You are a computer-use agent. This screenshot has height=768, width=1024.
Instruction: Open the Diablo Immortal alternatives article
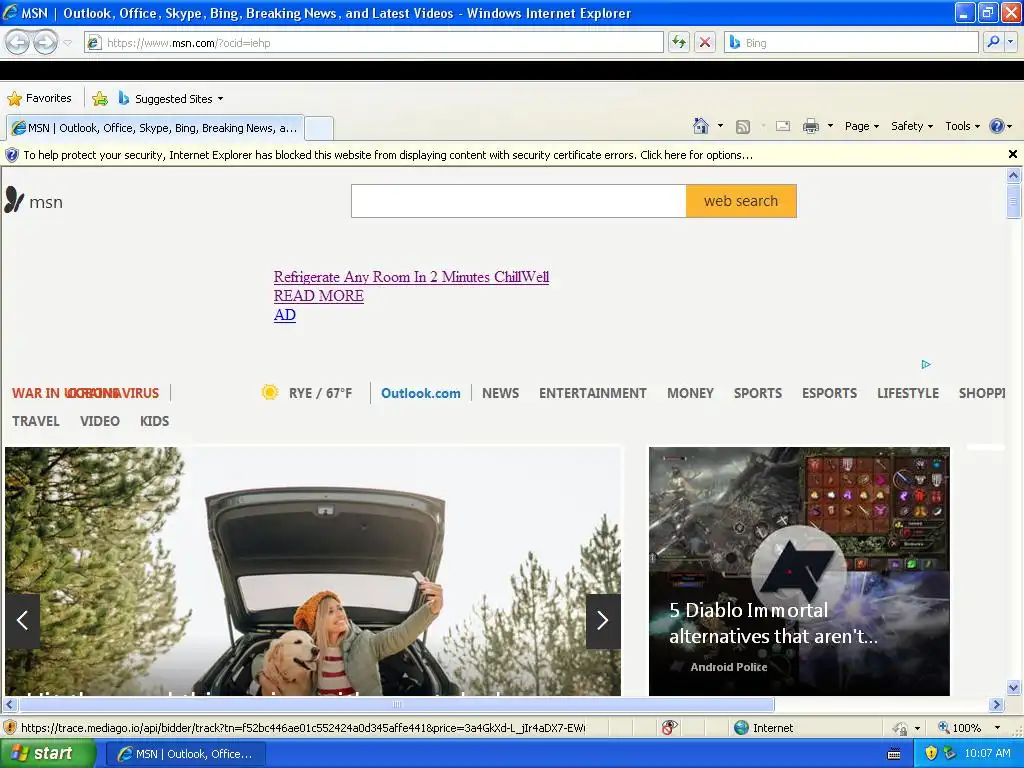[799, 571]
